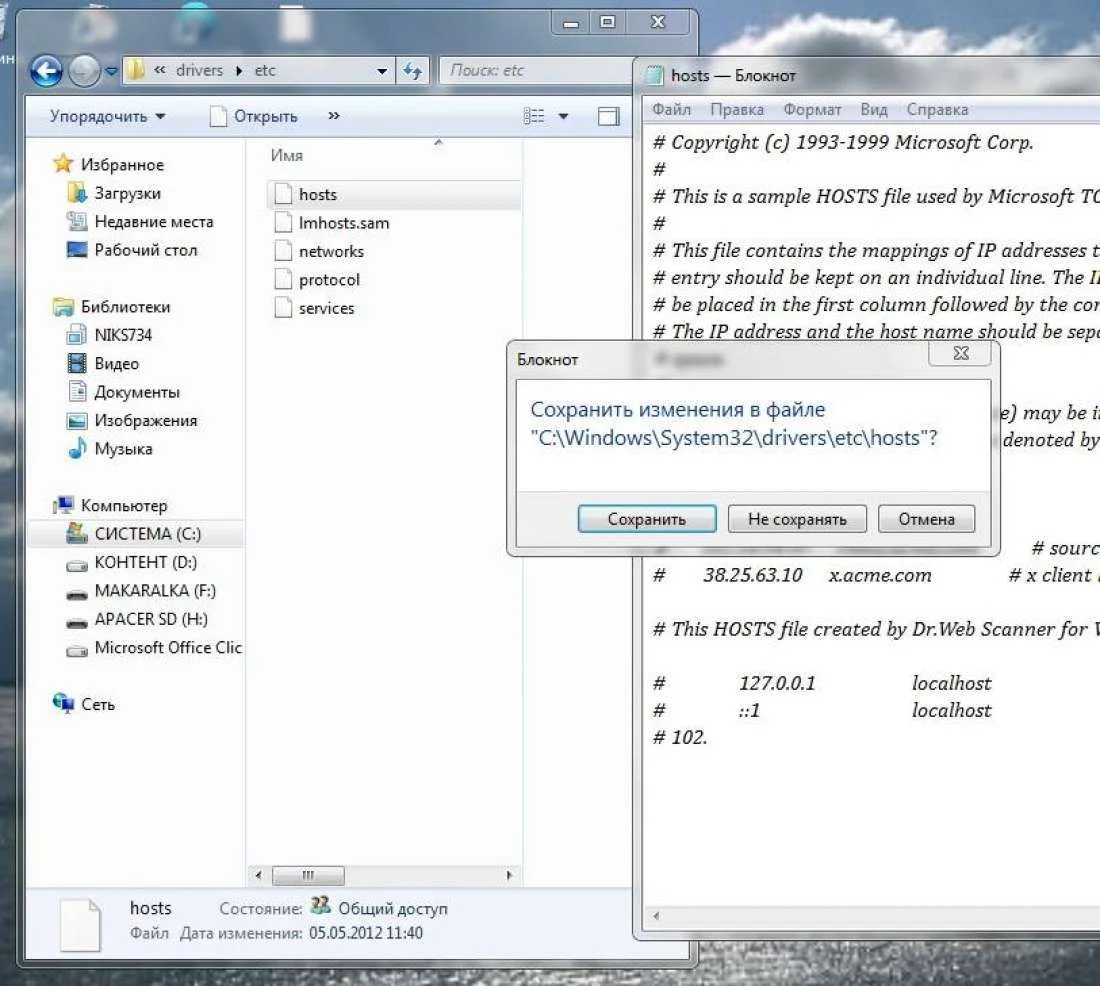This screenshot has height=986, width=1100.
Task: Click forward navigation arrow in Explorer
Action: click(x=84, y=70)
